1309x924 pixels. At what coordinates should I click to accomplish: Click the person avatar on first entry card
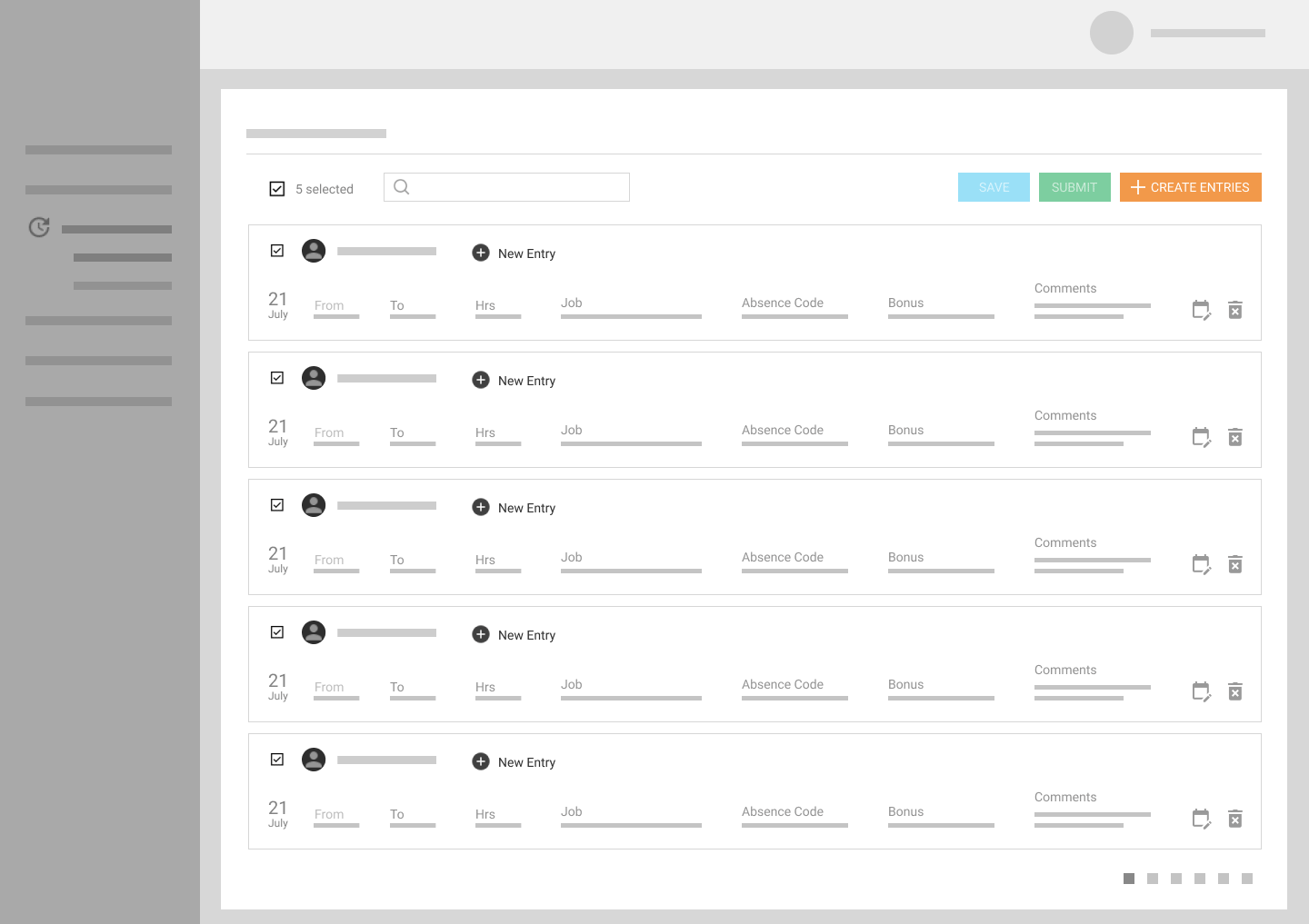[x=314, y=251]
